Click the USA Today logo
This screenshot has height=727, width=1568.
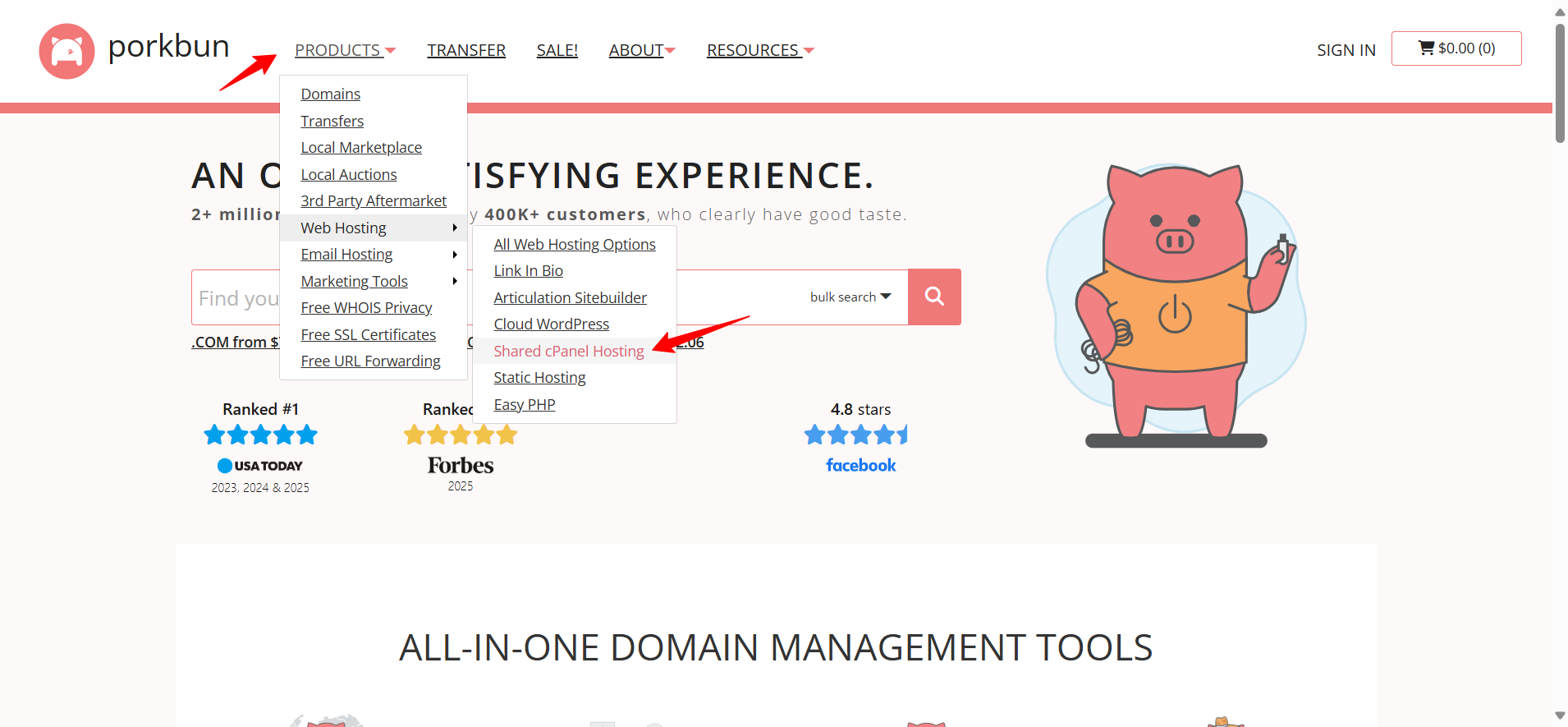tap(260, 466)
